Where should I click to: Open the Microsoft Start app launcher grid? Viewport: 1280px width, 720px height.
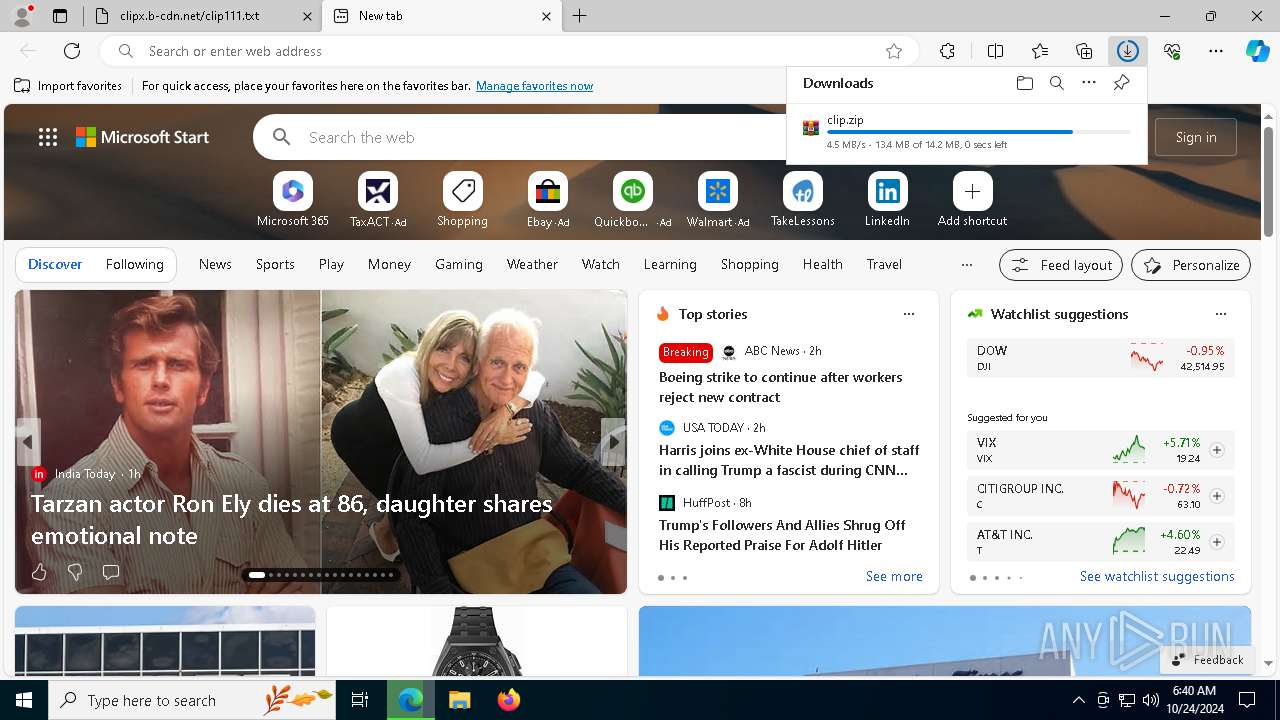point(48,137)
